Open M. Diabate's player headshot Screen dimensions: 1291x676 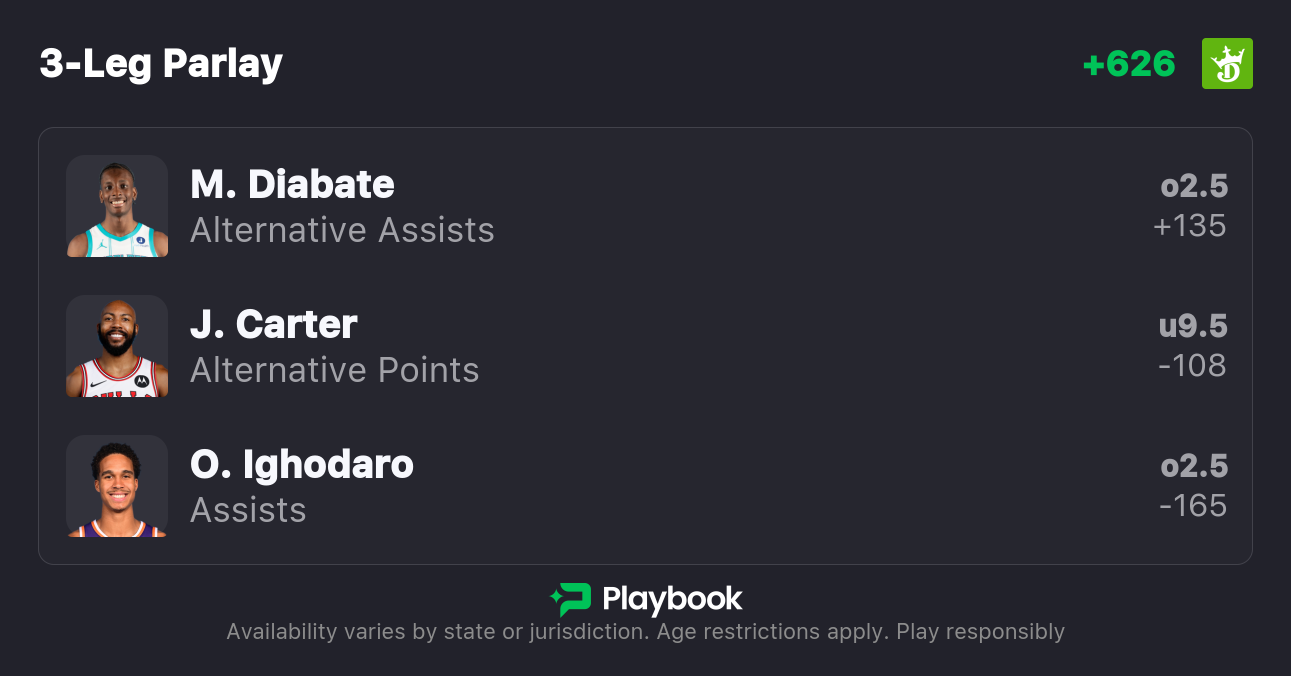117,206
